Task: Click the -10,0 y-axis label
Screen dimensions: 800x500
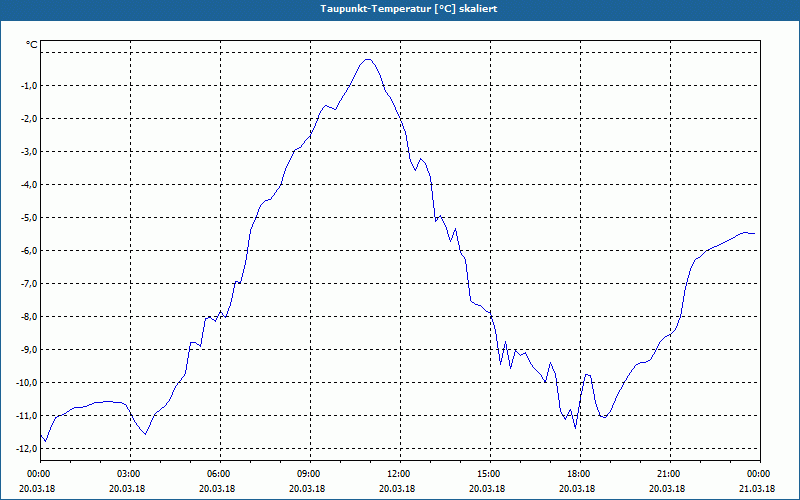Action: (27, 382)
